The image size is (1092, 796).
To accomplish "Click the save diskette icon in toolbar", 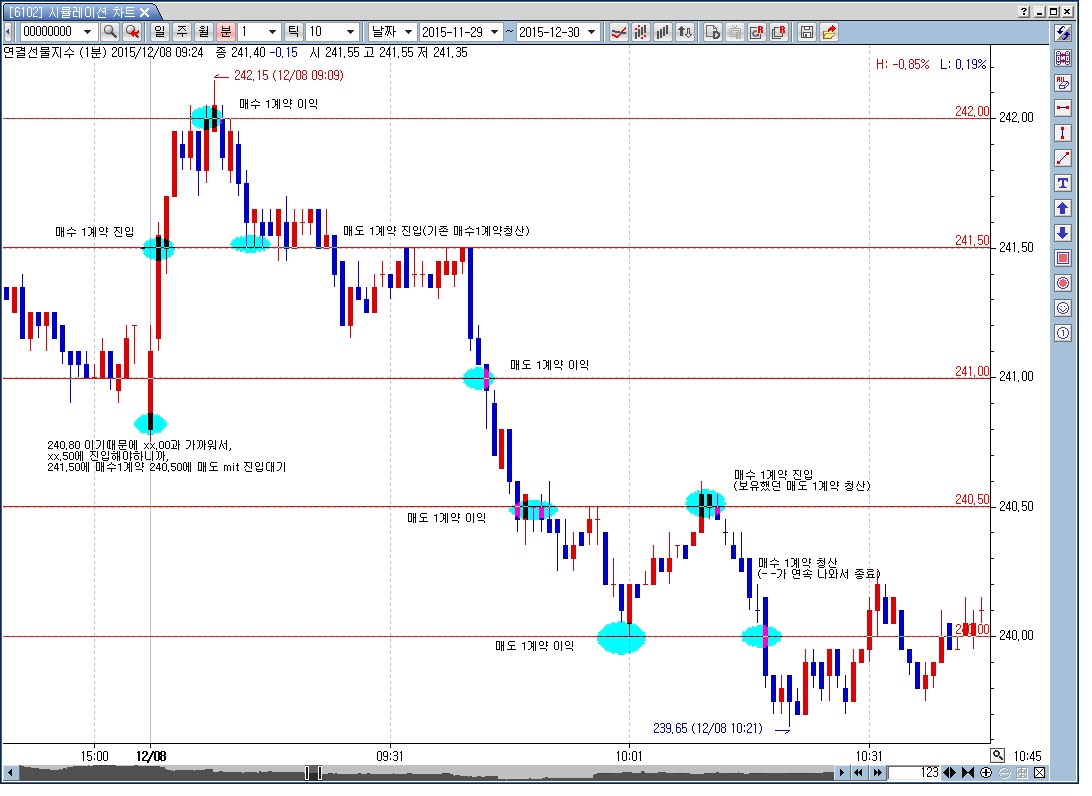I will tap(806, 32).
